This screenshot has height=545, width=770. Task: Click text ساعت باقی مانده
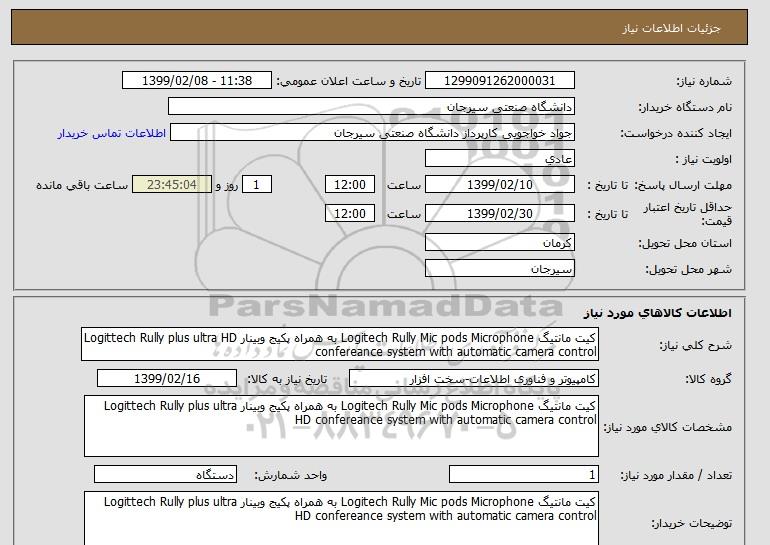82,185
